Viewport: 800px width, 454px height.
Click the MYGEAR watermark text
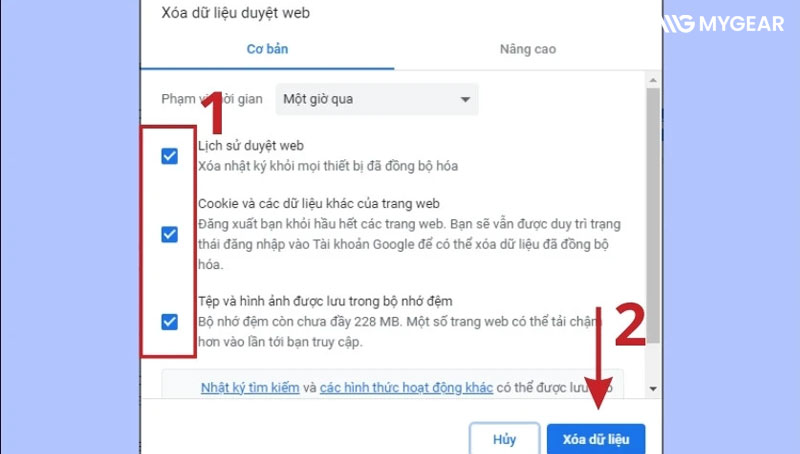tap(741, 24)
